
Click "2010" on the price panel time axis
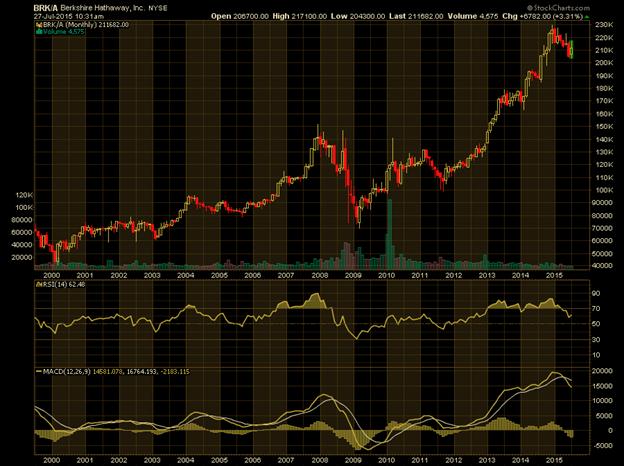tap(386, 275)
